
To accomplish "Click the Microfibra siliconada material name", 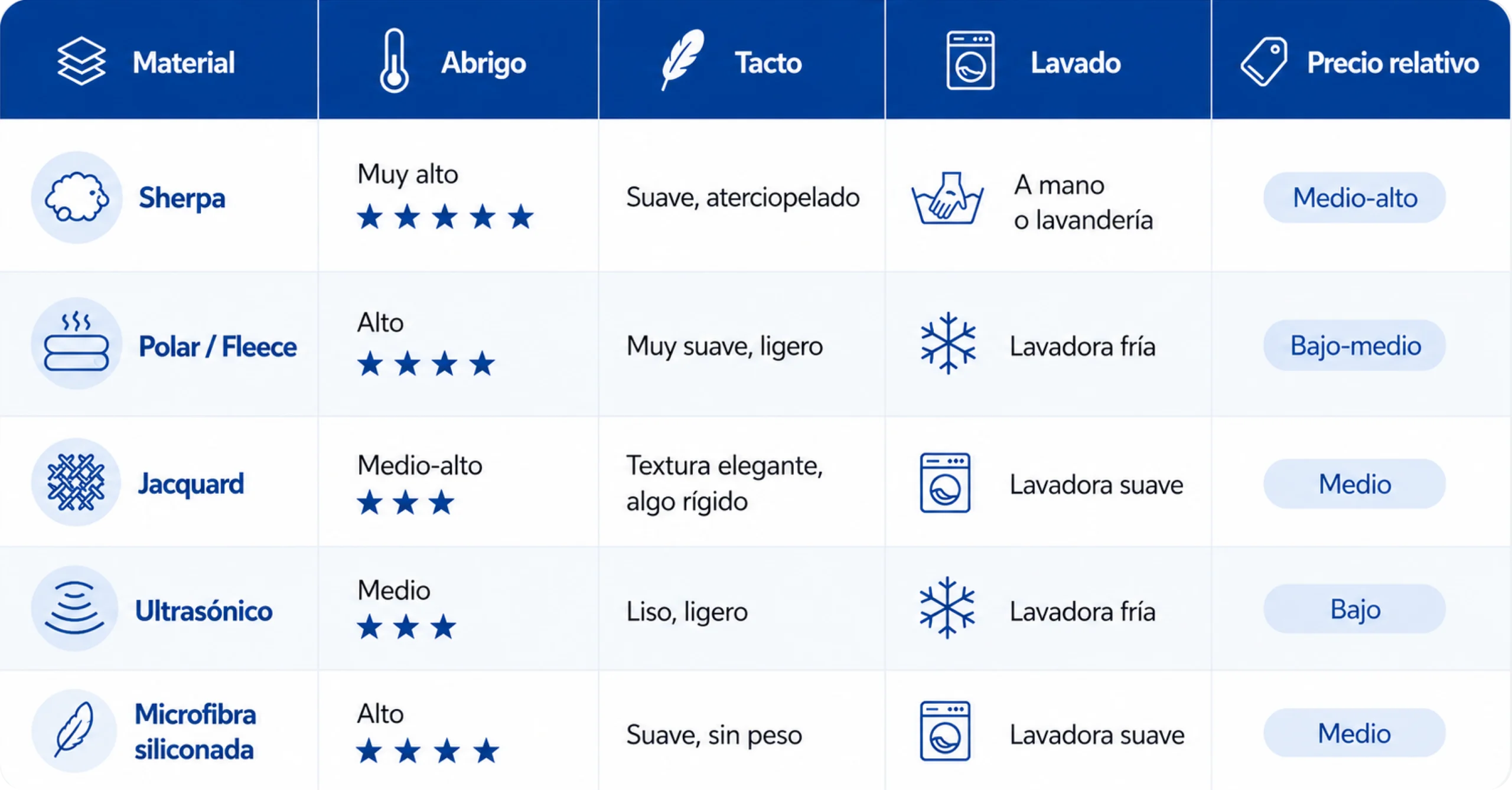I will click(195, 732).
